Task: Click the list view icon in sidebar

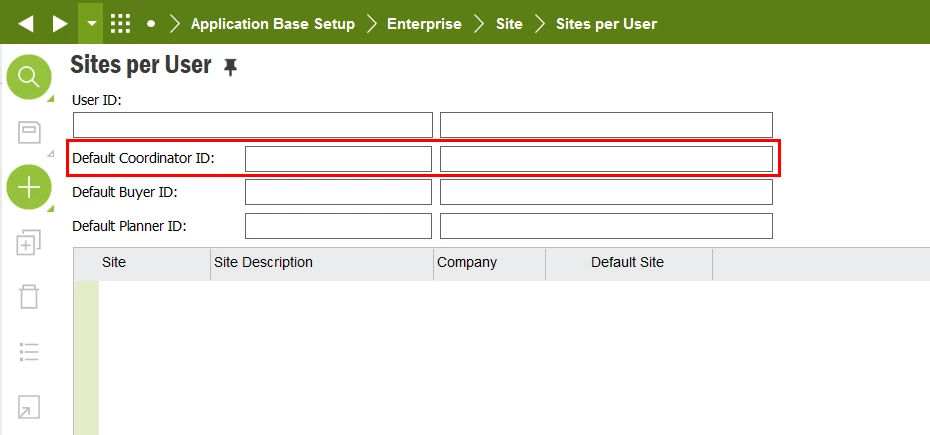Action: (x=29, y=352)
